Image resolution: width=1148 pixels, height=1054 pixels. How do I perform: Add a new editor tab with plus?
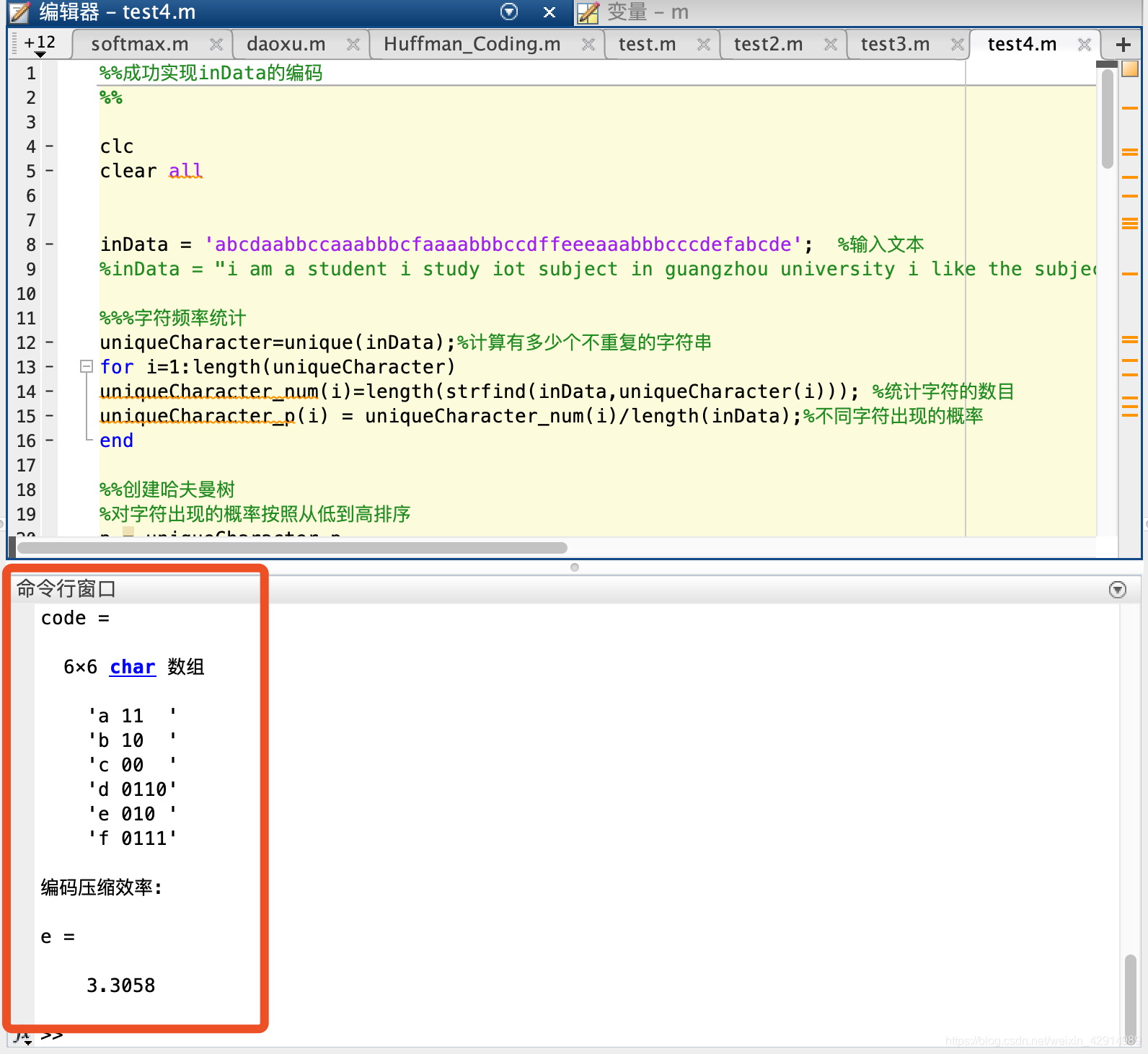(1123, 45)
